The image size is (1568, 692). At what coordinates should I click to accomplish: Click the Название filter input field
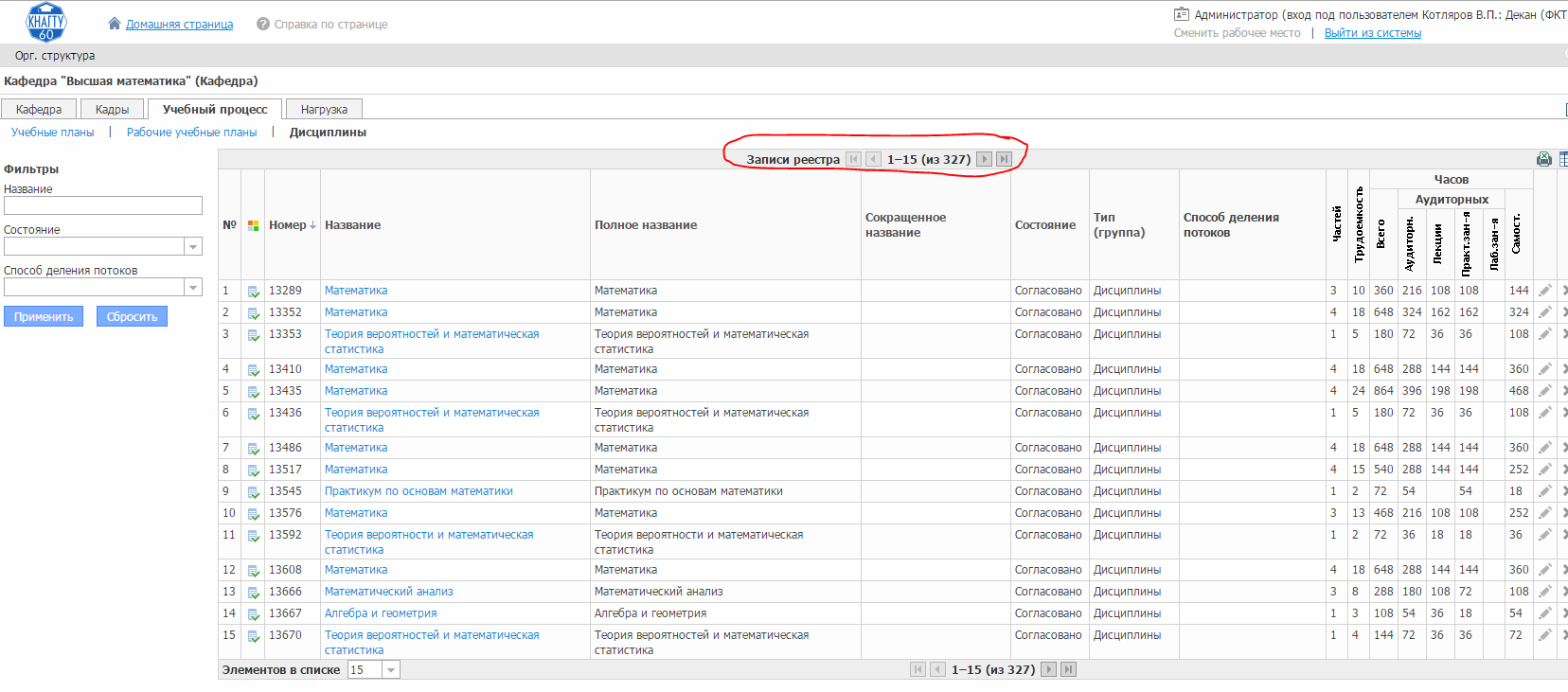coord(103,205)
